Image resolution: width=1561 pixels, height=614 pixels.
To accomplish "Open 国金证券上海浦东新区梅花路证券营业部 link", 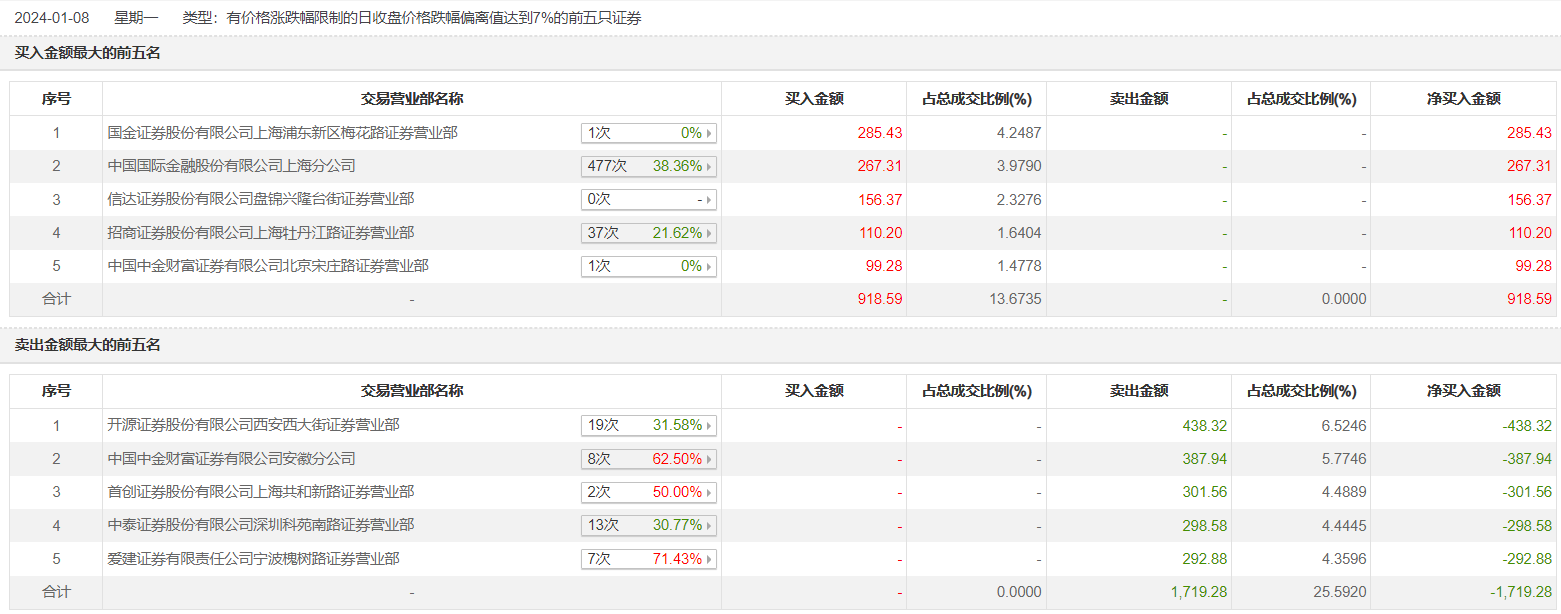I will (x=283, y=133).
